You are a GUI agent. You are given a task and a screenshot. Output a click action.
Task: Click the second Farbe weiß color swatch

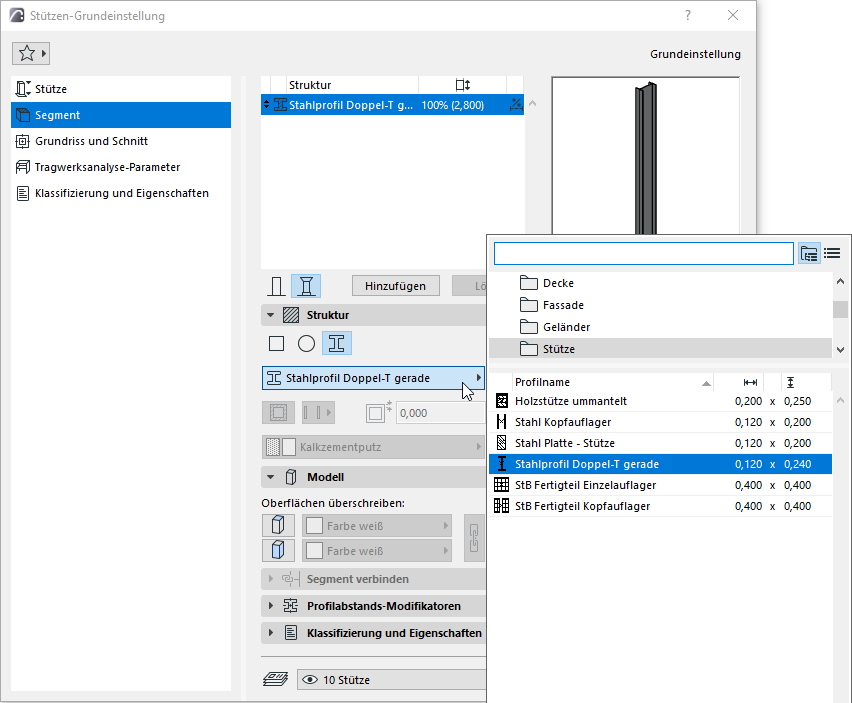pyautogui.click(x=315, y=550)
